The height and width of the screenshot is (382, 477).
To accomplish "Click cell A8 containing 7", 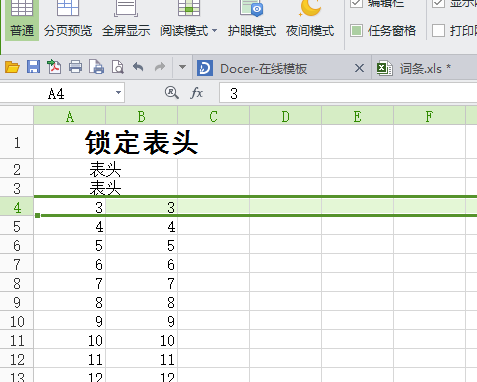I will click(x=70, y=283).
